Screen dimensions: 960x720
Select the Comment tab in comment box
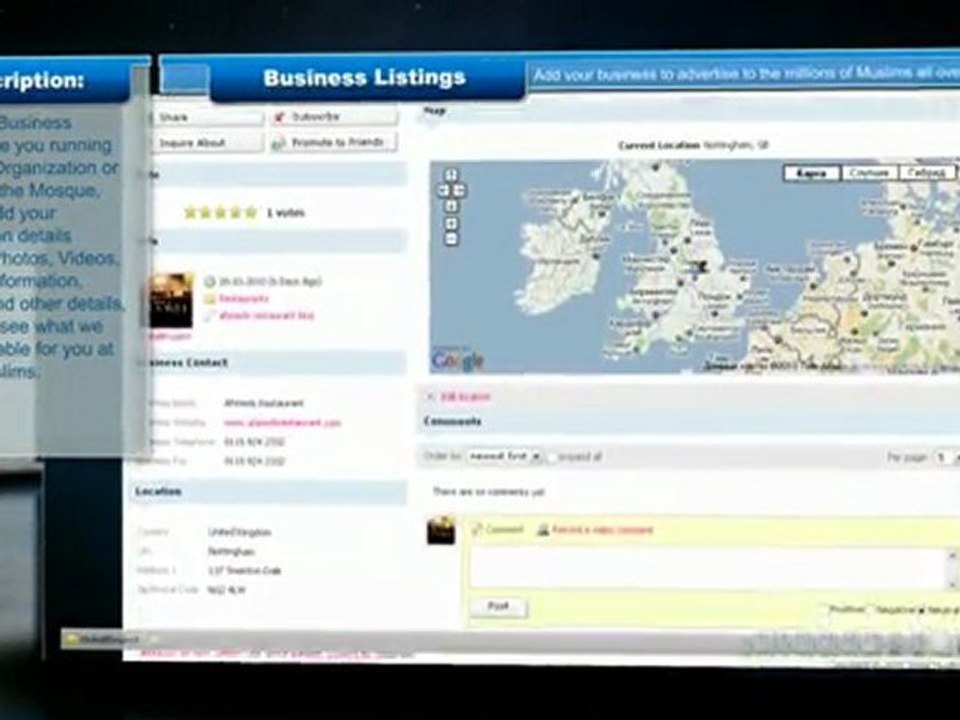pos(504,530)
